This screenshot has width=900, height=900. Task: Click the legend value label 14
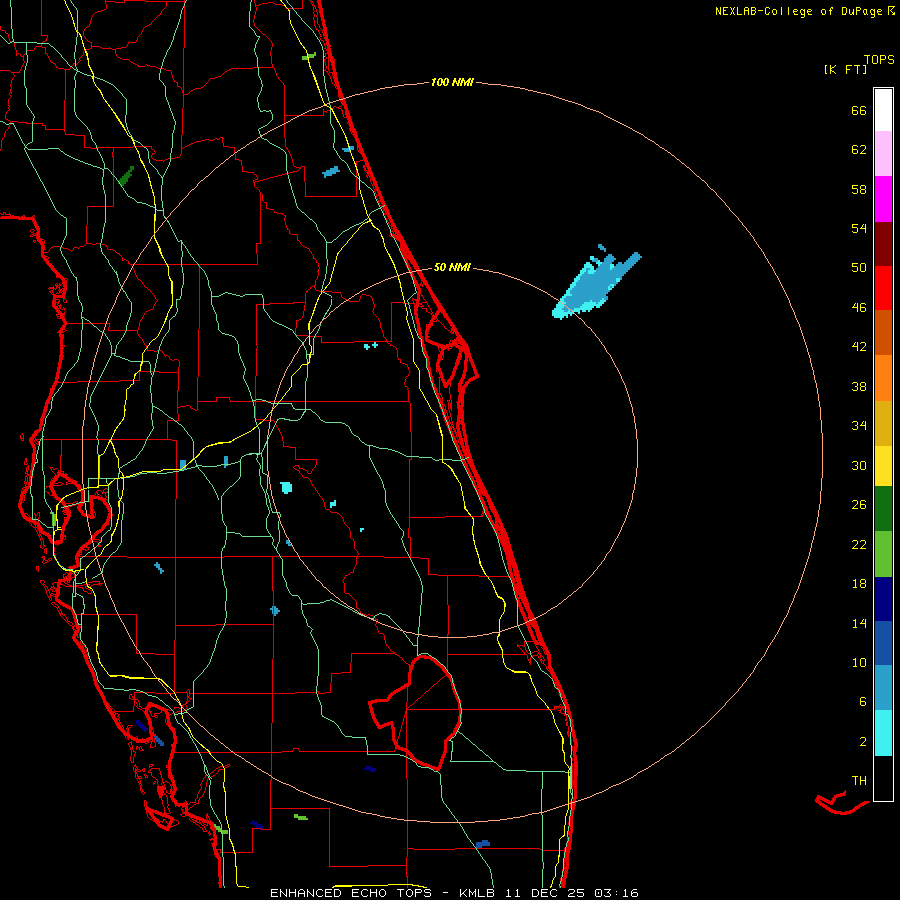coord(859,623)
